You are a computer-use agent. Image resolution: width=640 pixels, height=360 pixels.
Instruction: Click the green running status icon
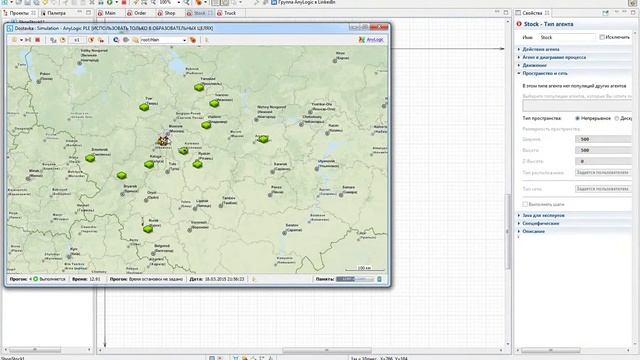point(36,279)
